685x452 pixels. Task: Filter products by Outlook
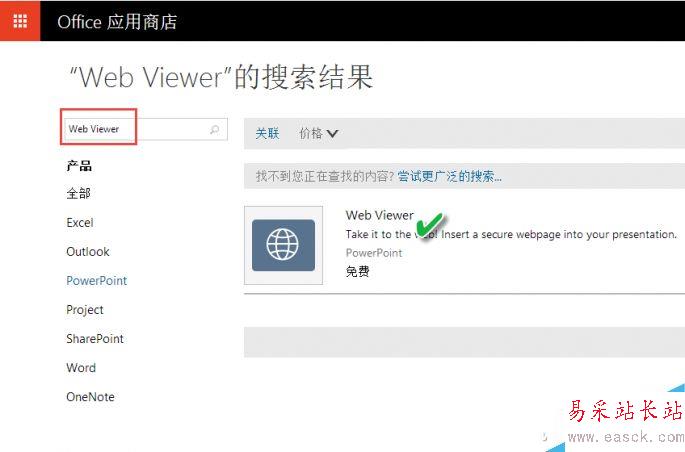[x=88, y=252]
